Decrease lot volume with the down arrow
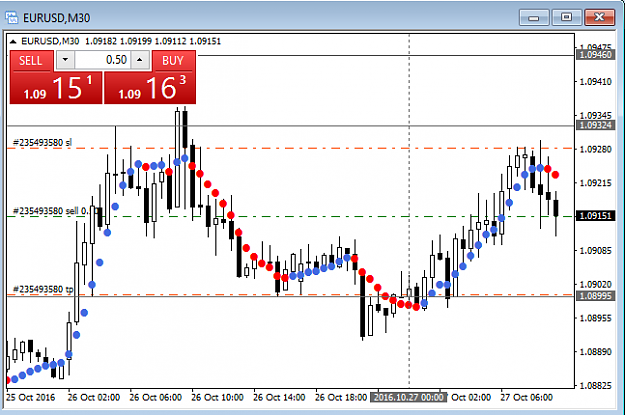Image resolution: width=625 pixels, height=415 pixels. (x=65, y=60)
